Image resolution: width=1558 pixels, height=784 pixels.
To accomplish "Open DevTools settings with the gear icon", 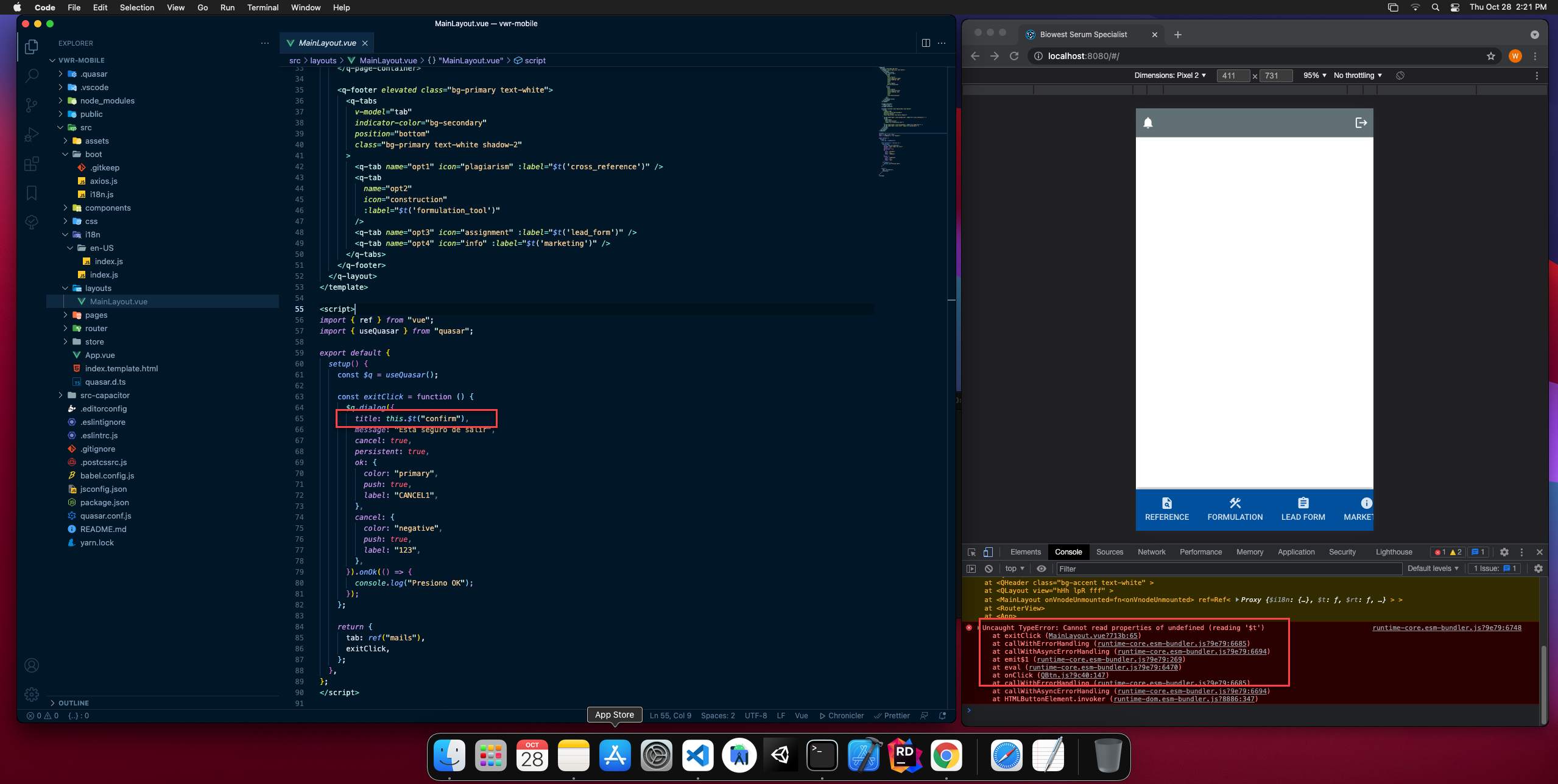I will (1504, 552).
